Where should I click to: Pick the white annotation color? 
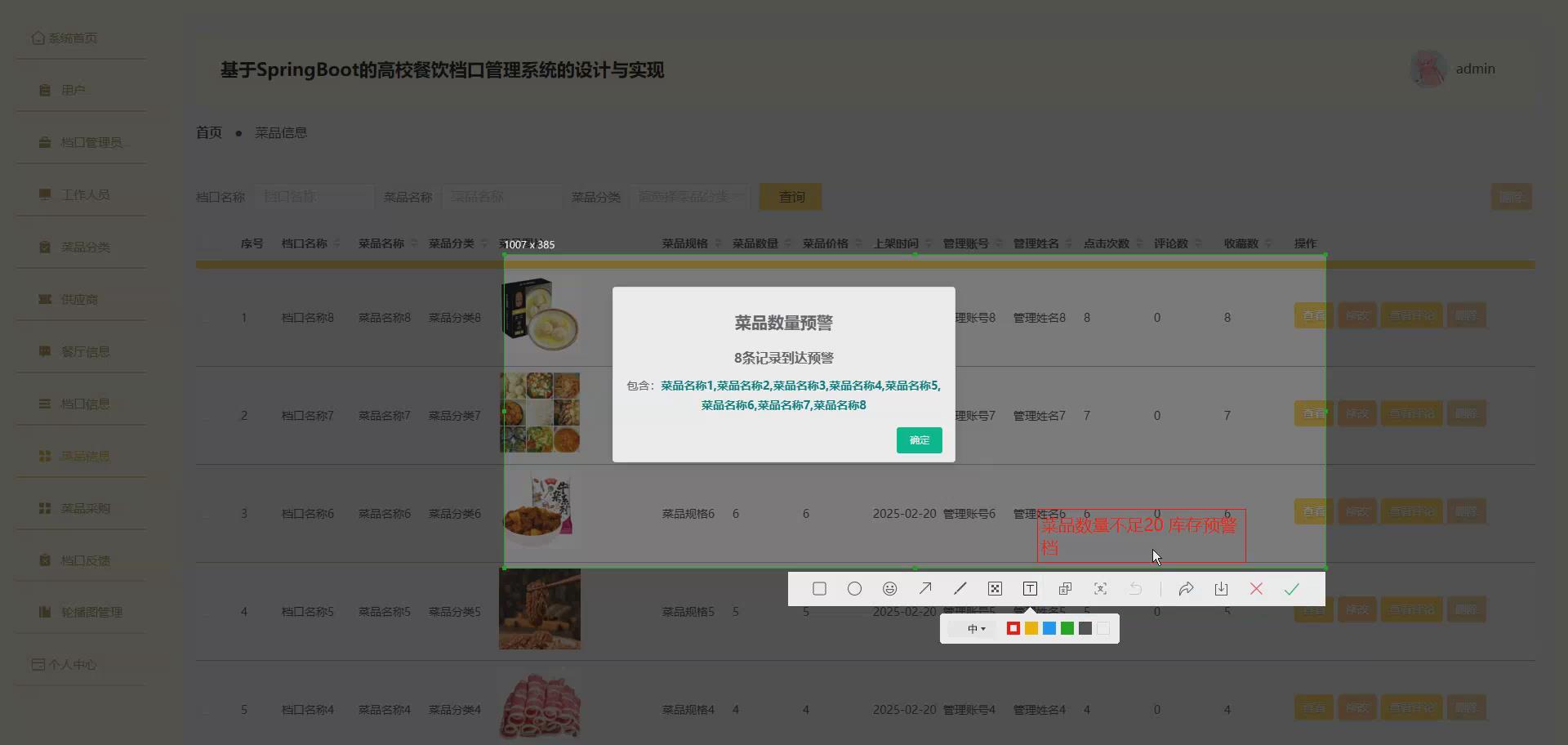pyautogui.click(x=1103, y=628)
